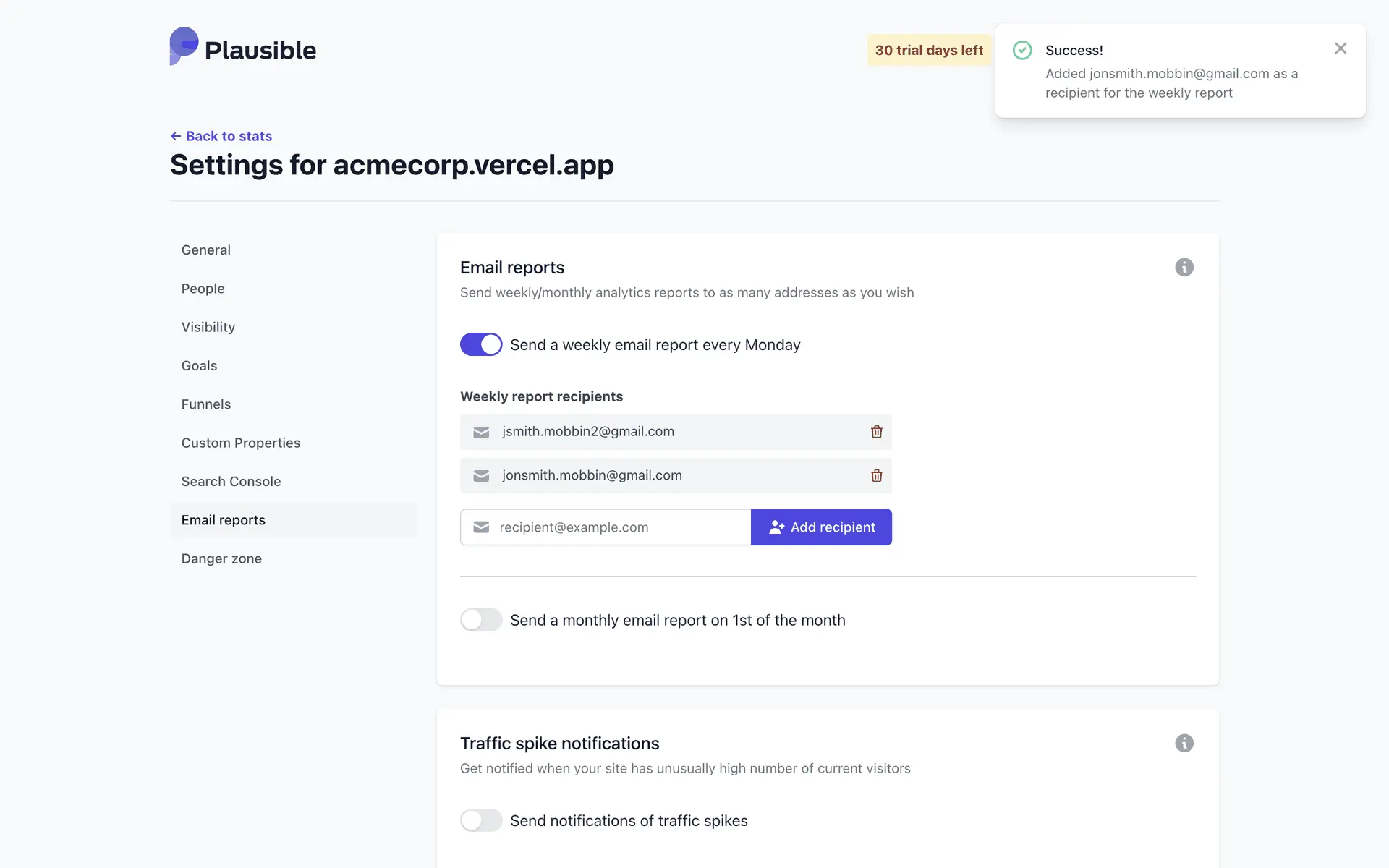This screenshot has width=1389, height=868.
Task: Dismiss the Success notification
Action: point(1340,48)
